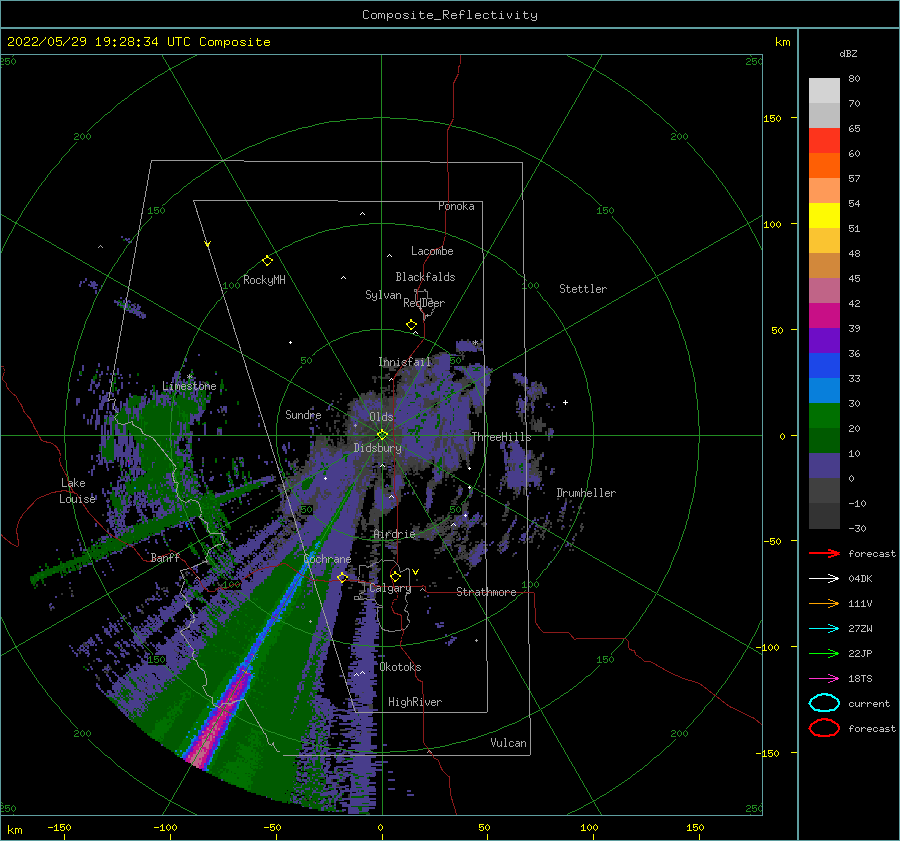Click yellow V marker northwest of RockyMH

point(208,244)
